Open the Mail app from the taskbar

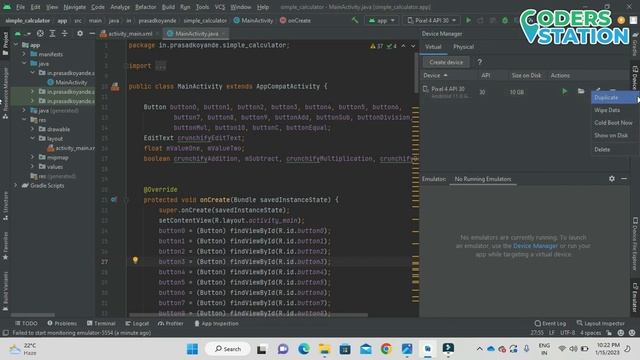tap(366, 349)
